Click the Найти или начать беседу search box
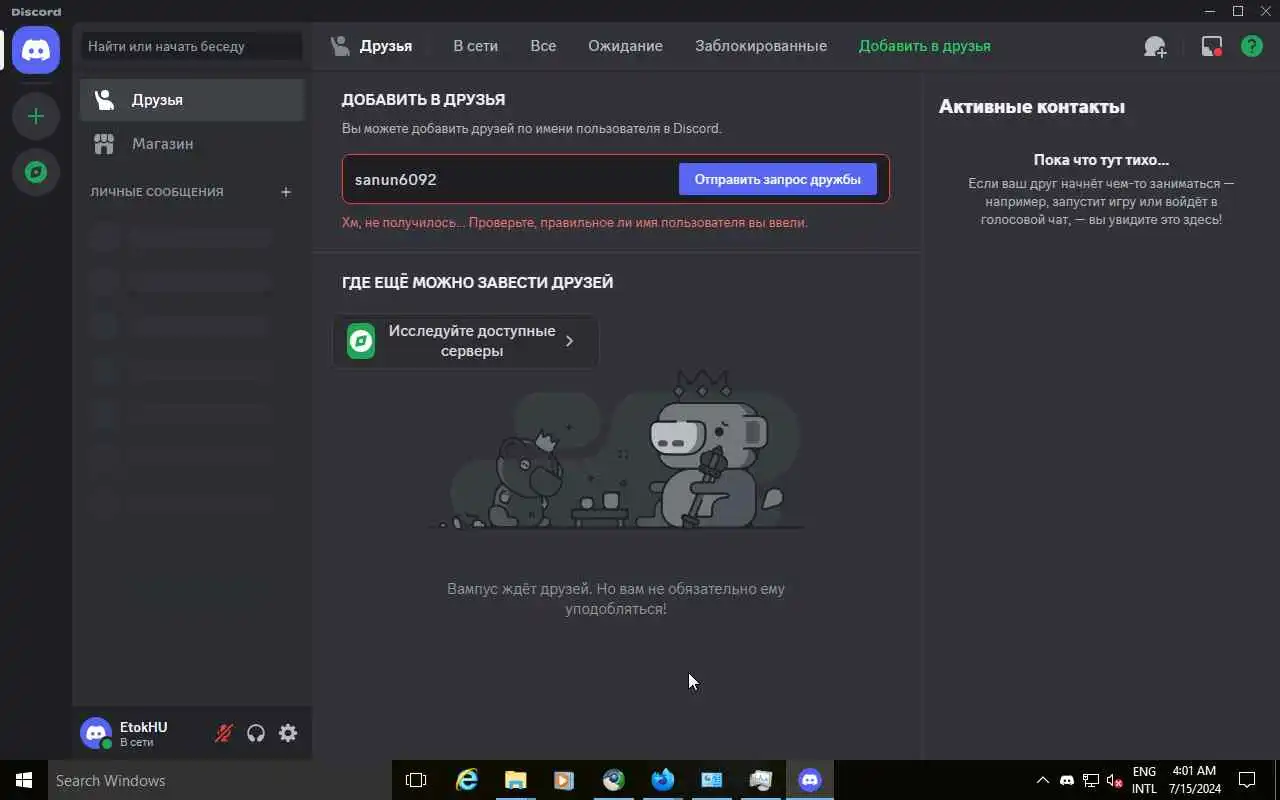The image size is (1280, 800). [192, 46]
